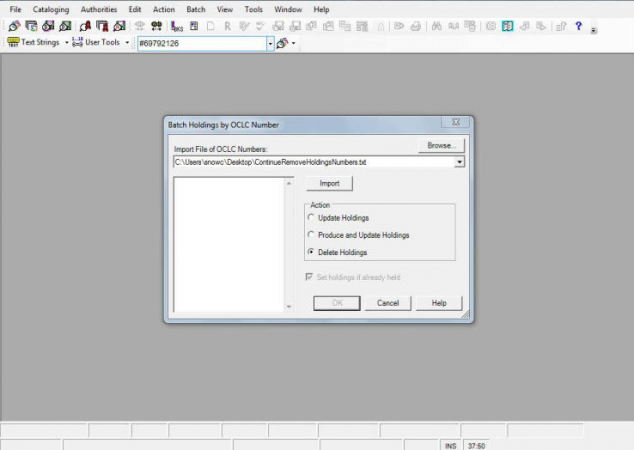The width and height of the screenshot is (634, 450).
Task: Click the Import button
Action: click(x=329, y=183)
